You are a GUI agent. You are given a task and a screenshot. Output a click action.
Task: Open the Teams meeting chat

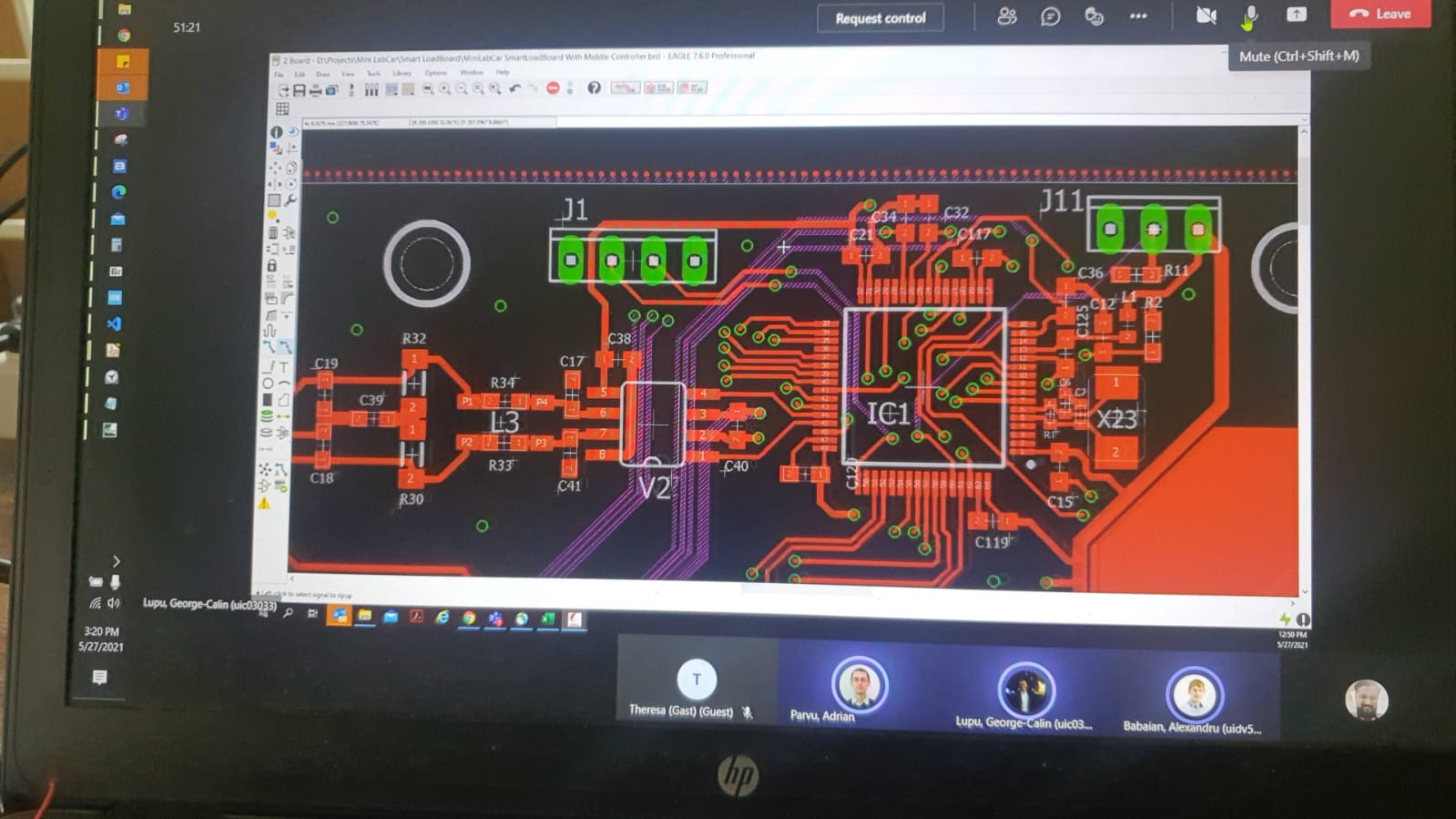[x=1050, y=16]
